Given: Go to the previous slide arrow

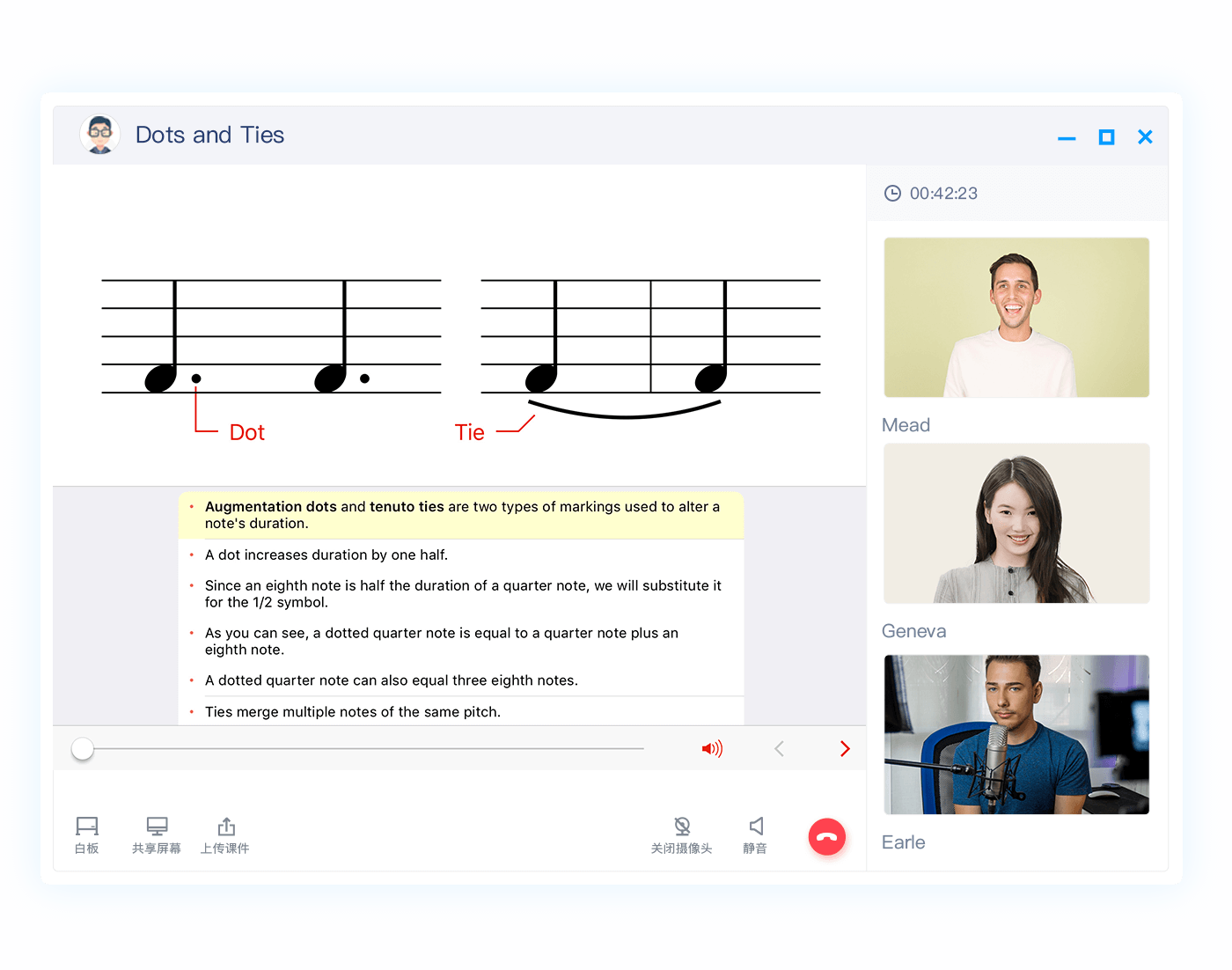Looking at the screenshot, I should 779,749.
